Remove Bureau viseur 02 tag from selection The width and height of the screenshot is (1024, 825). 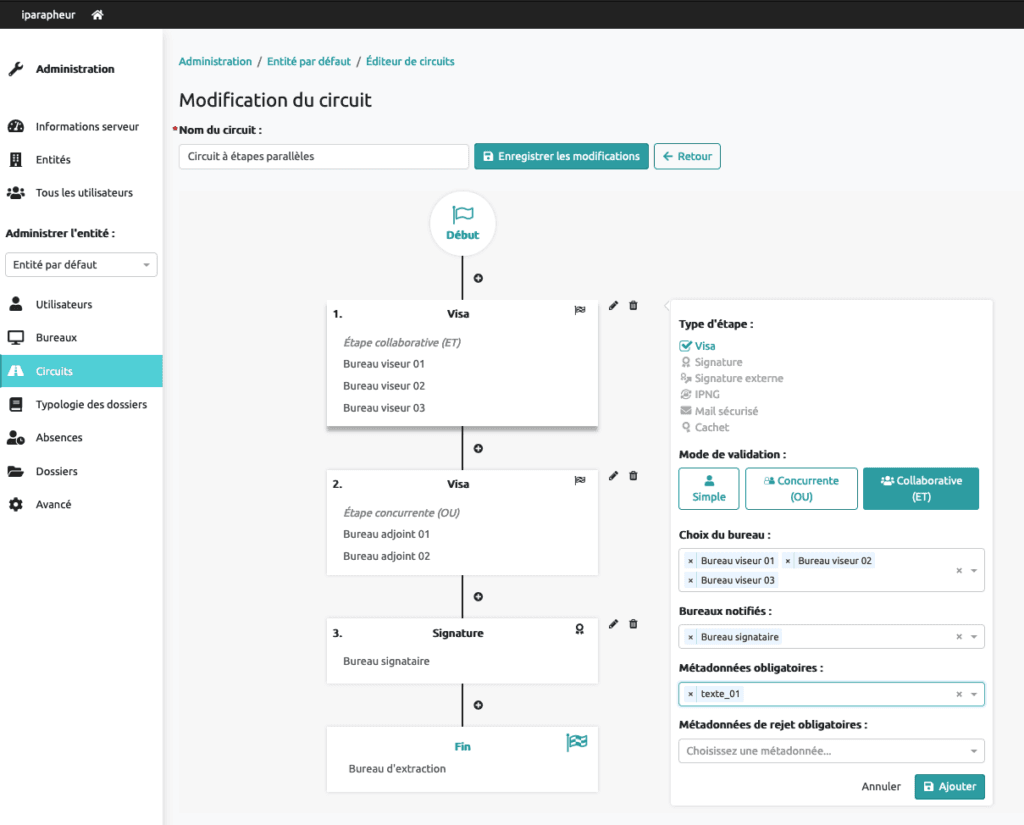point(788,561)
